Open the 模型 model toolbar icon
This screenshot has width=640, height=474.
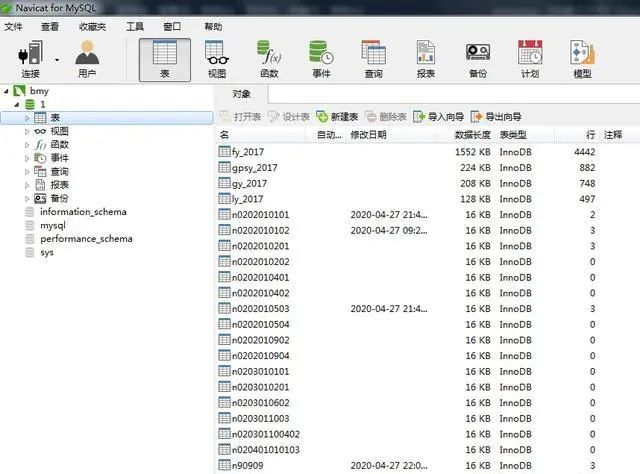582,59
